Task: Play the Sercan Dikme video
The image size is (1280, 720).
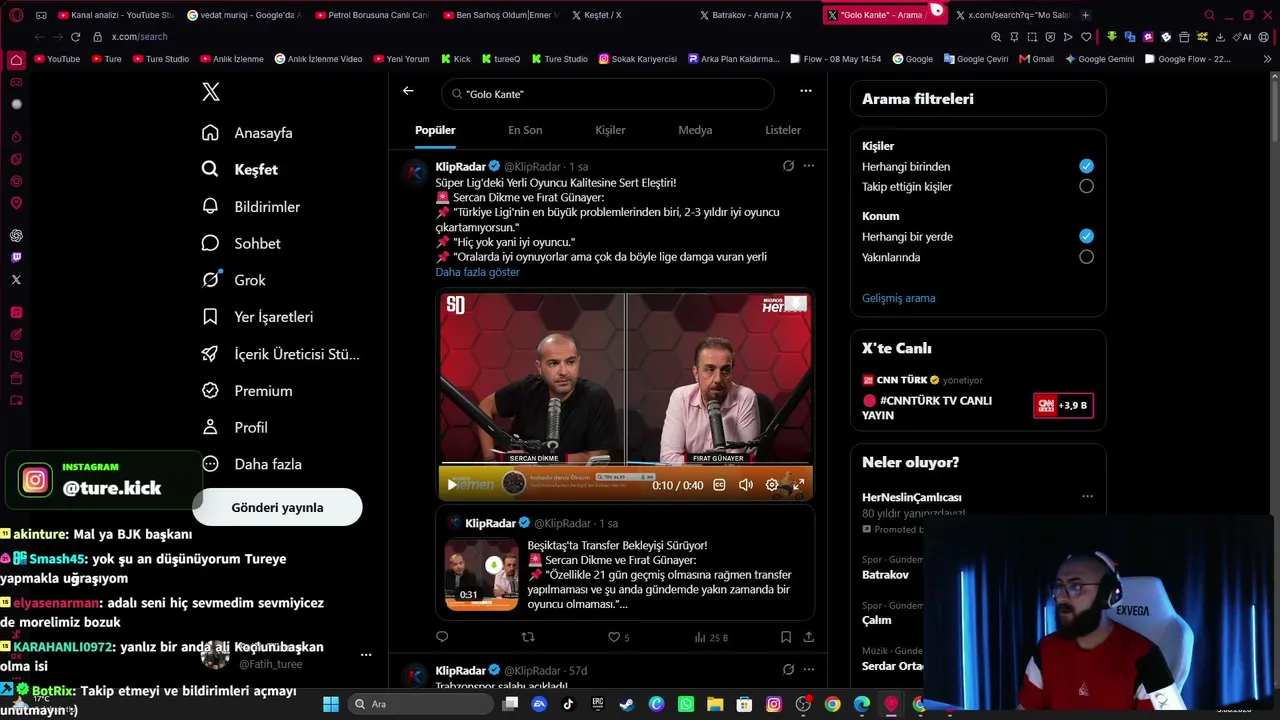Action: 452,485
